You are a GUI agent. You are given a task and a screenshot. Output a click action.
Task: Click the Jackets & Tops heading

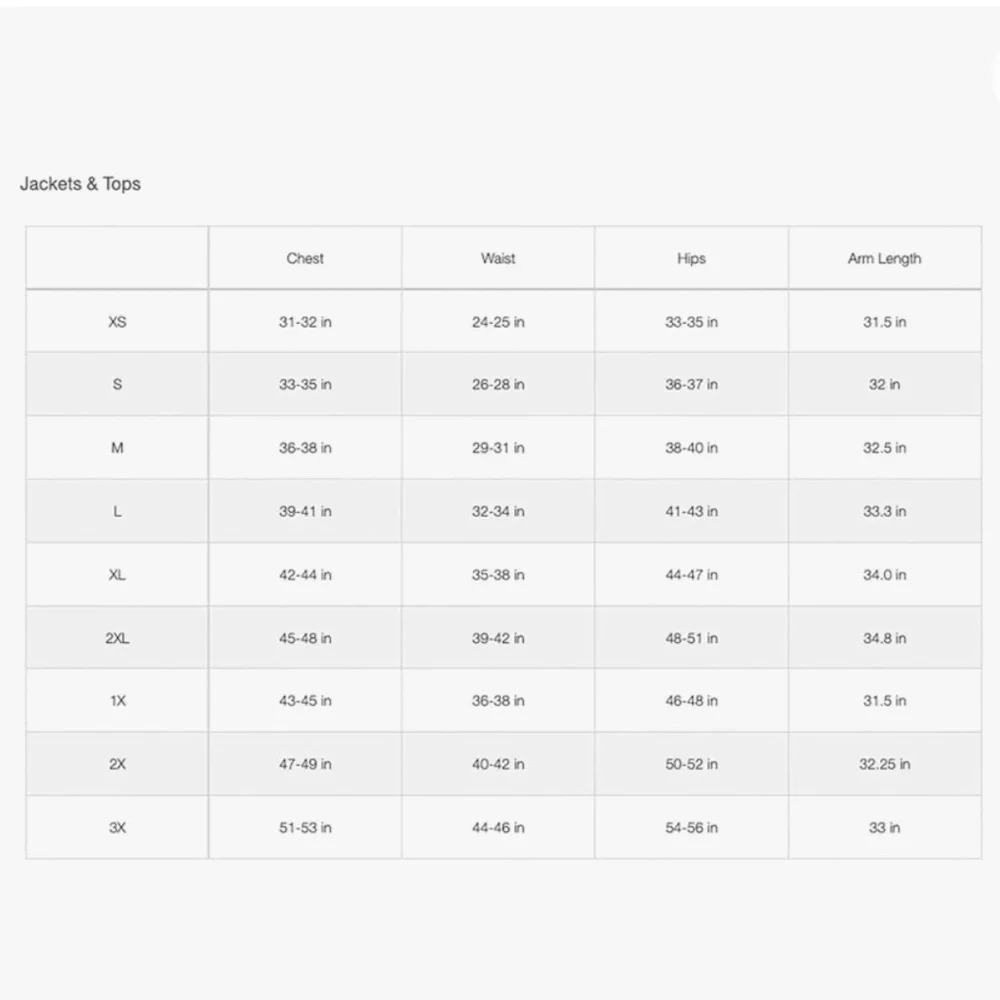click(80, 184)
